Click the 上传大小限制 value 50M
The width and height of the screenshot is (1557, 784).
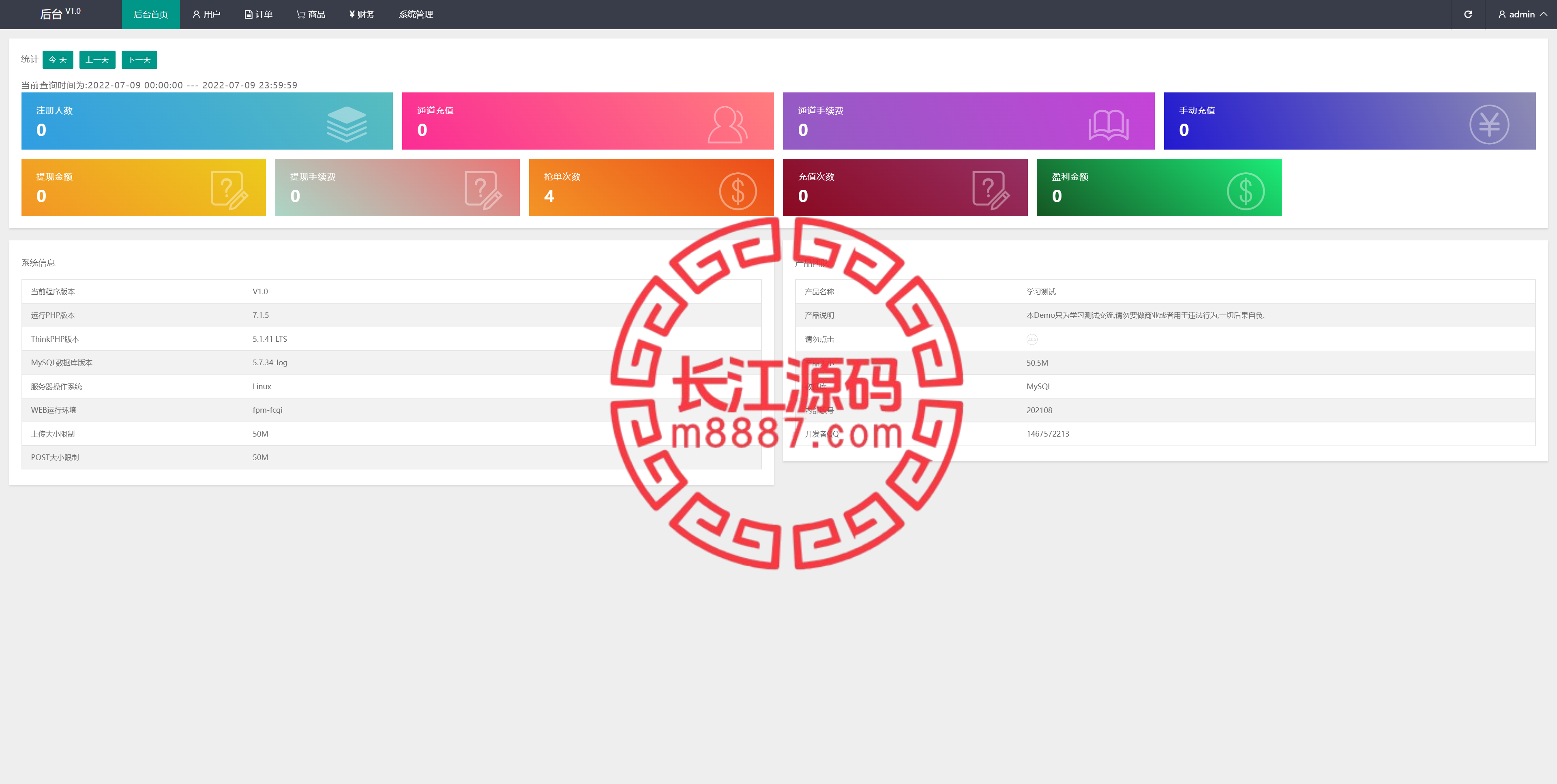[260, 434]
